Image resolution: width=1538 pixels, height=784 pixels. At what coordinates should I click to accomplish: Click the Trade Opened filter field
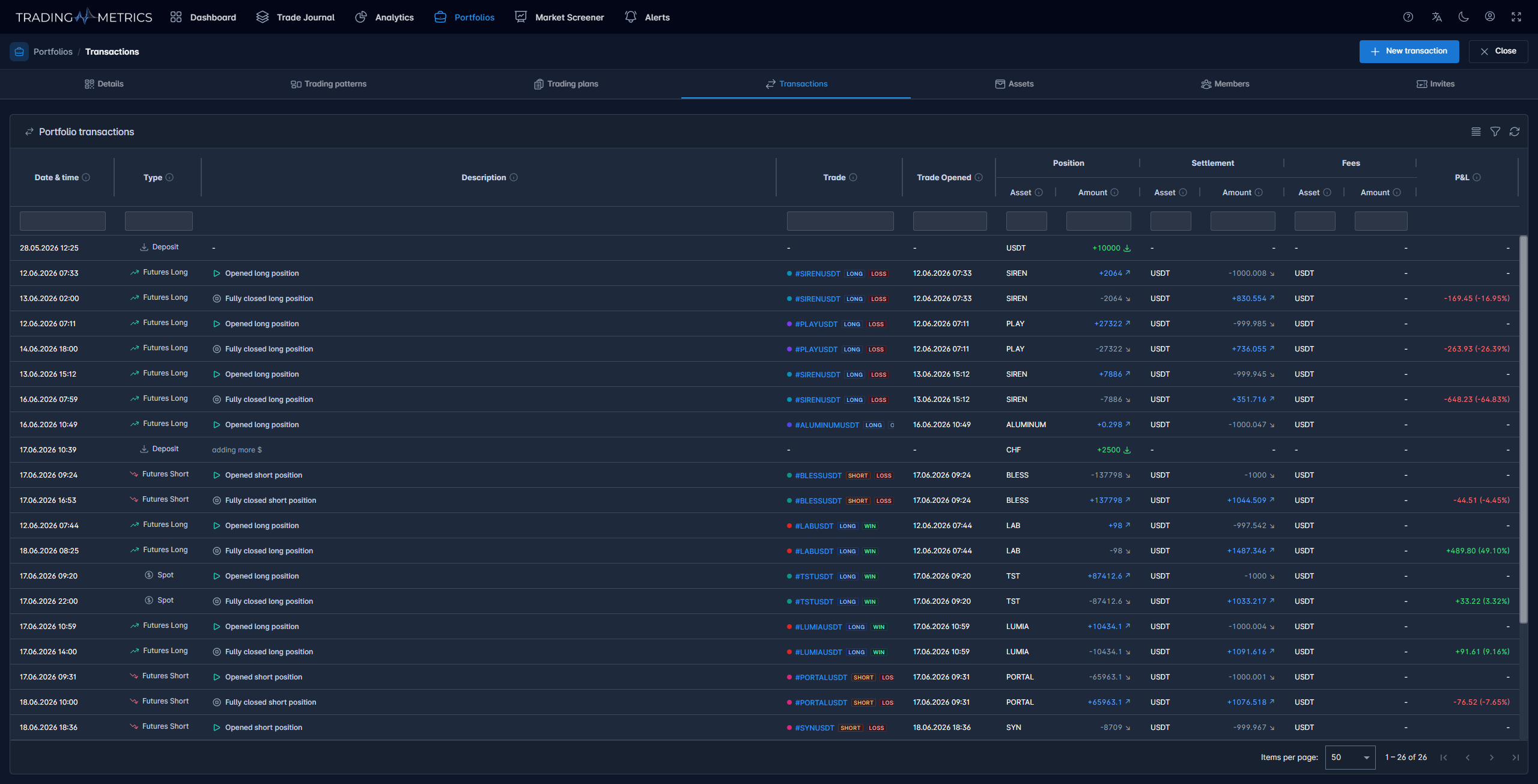pos(950,221)
